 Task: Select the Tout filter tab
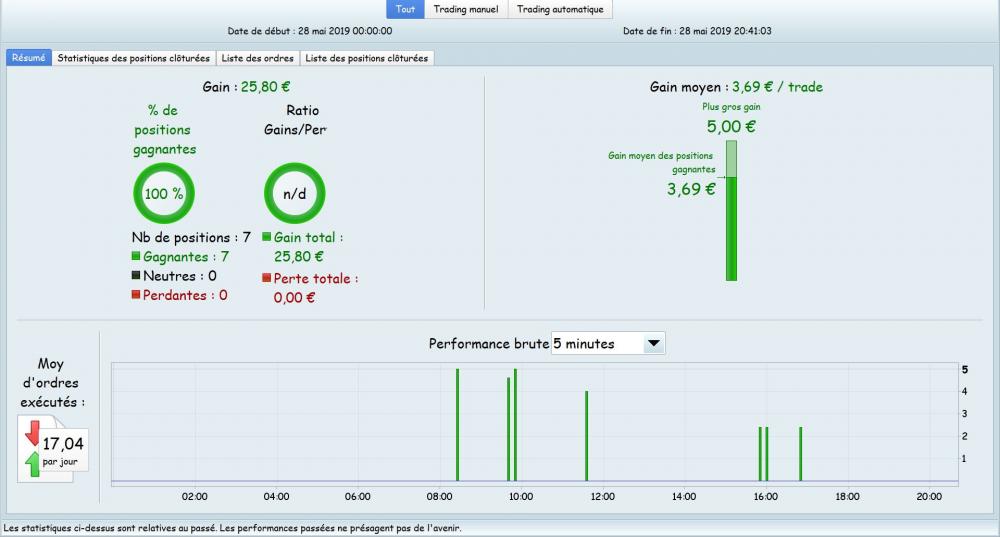pyautogui.click(x=405, y=9)
